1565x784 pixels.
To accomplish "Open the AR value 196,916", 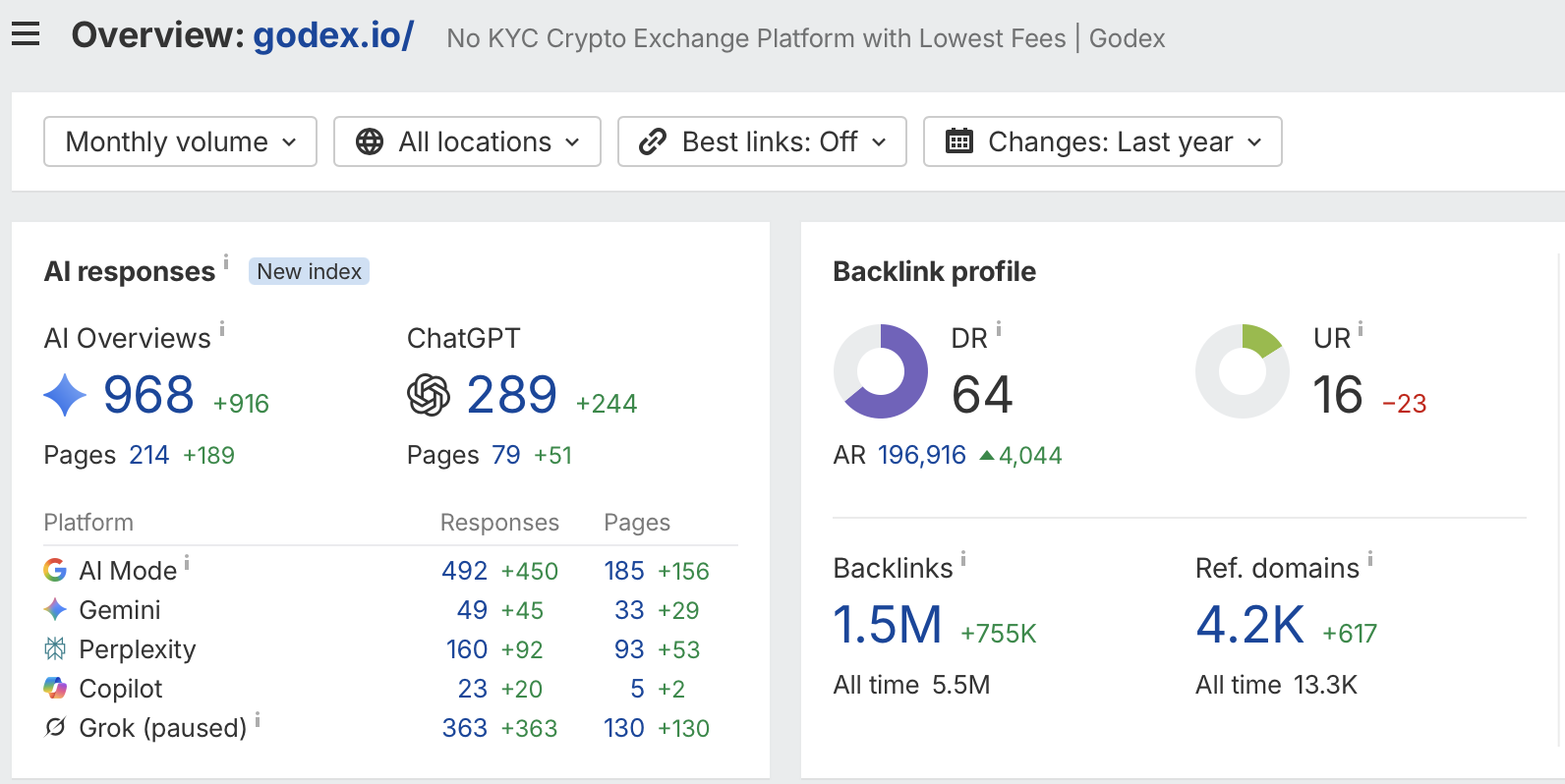I will 922,455.
